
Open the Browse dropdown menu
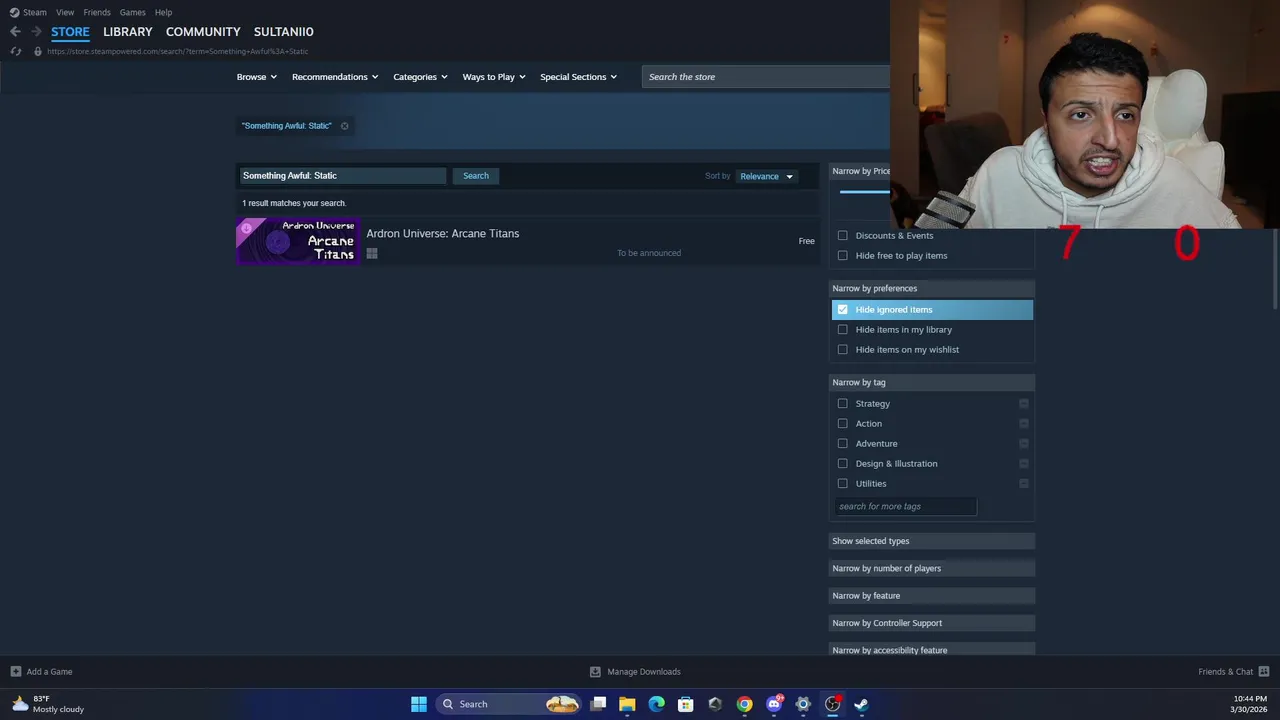click(x=257, y=77)
